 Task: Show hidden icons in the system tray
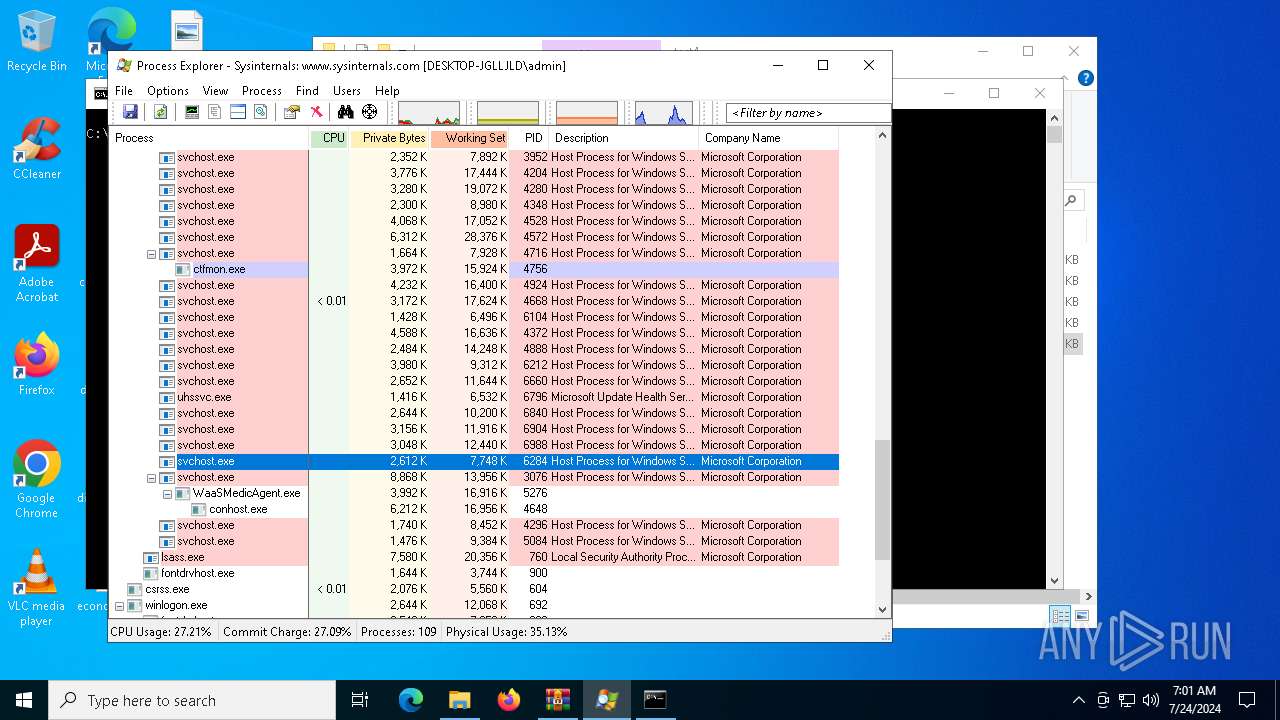[x=1078, y=700]
